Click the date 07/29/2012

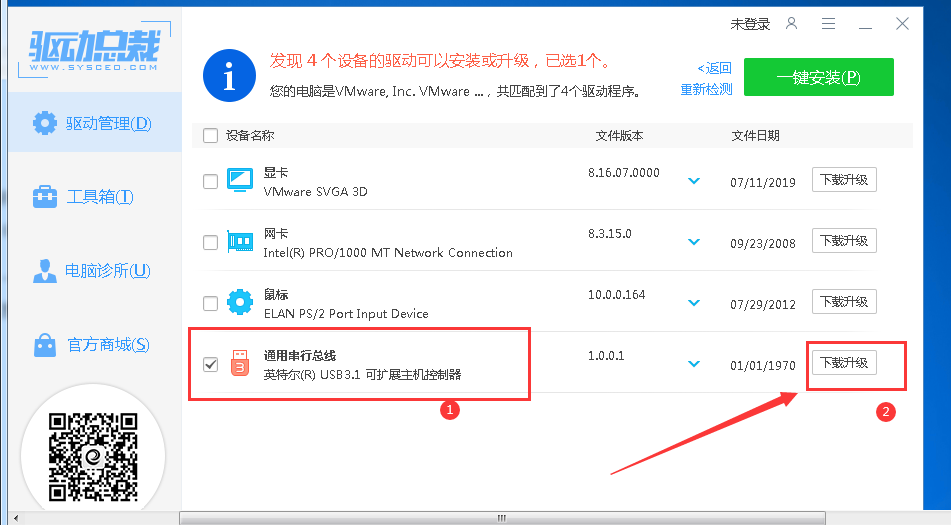click(763, 304)
